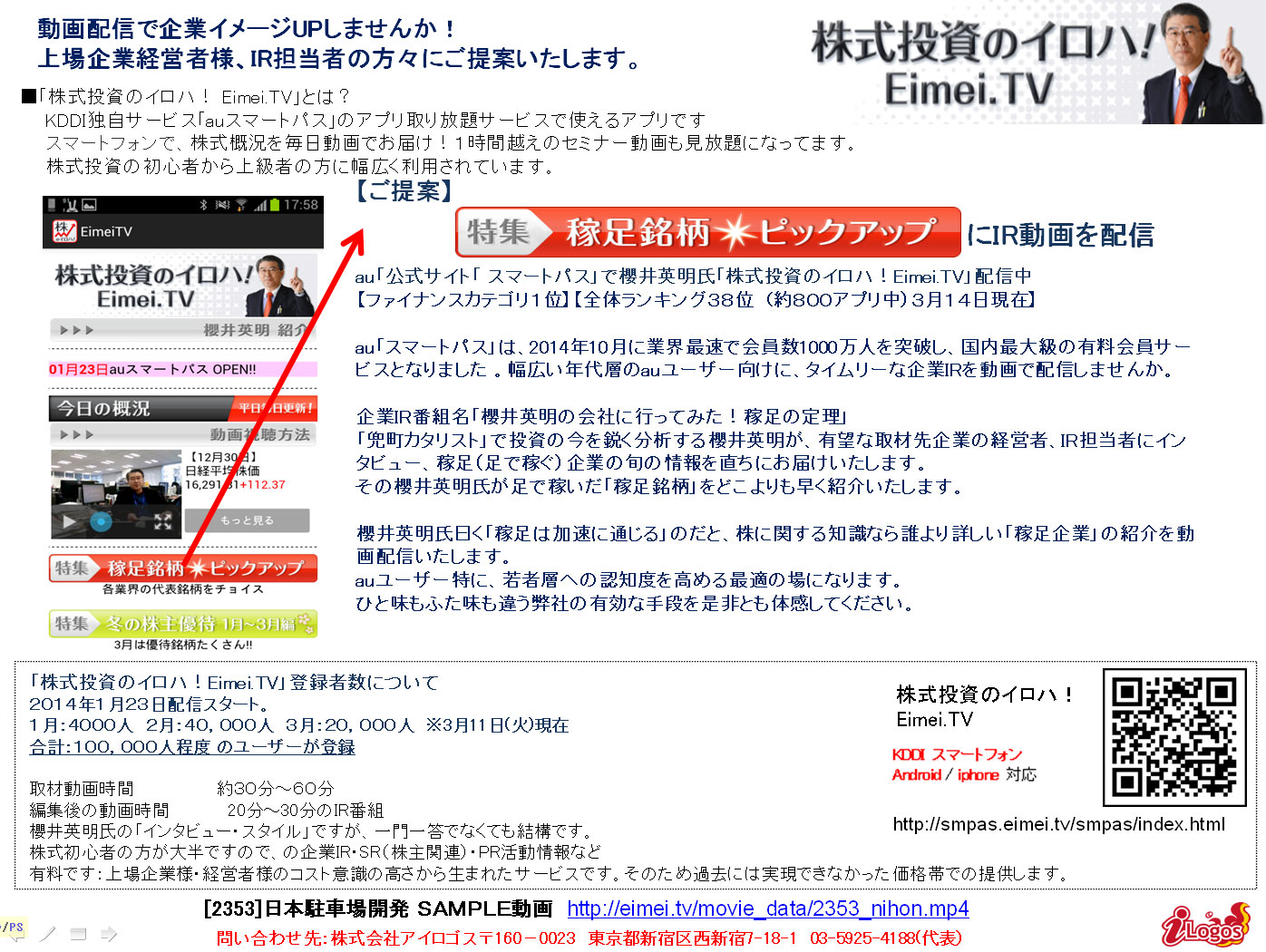Image resolution: width=1266 pixels, height=952 pixels.
Task: Click the EimeiTV app title text
Action: point(106,232)
